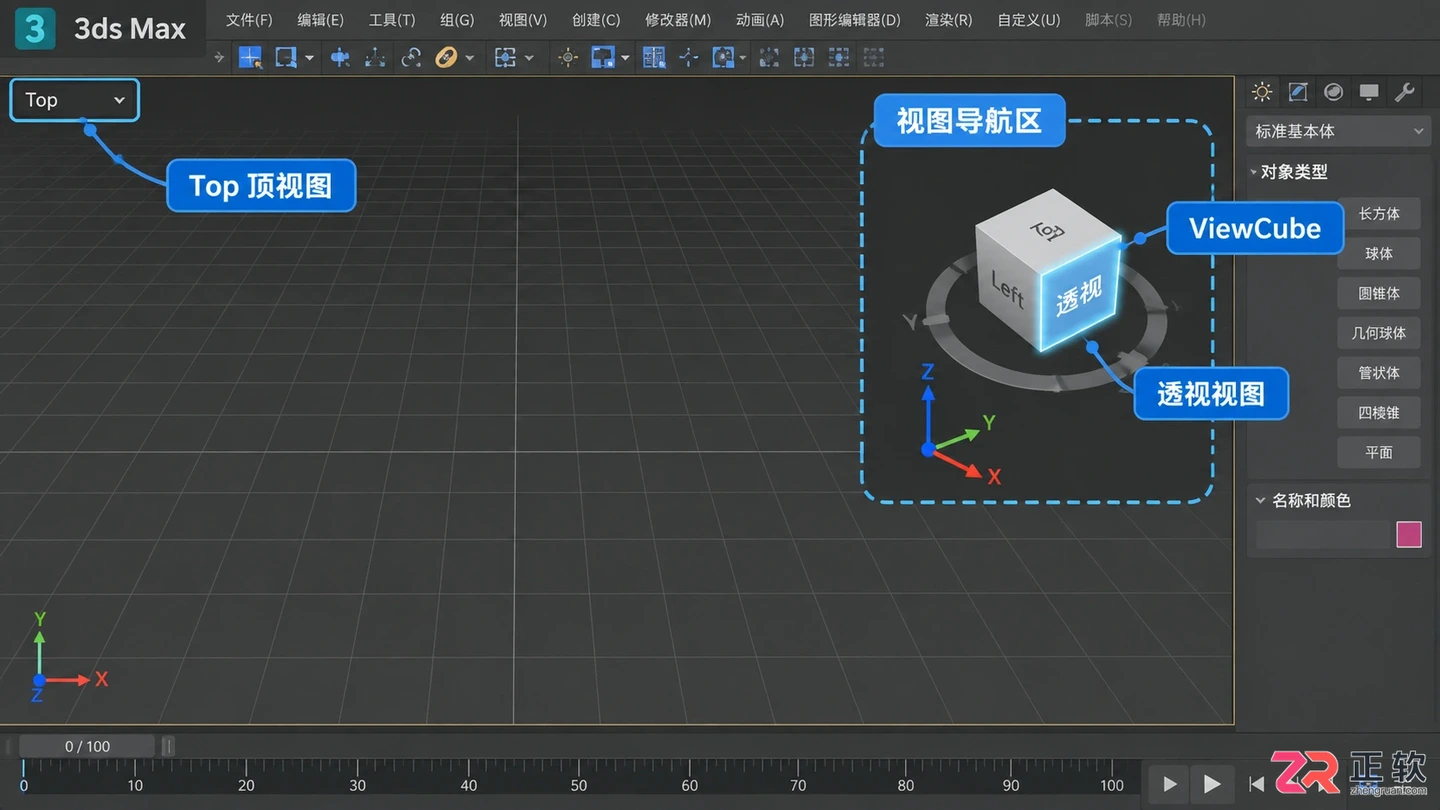1440x810 pixels.
Task: Click the orange chain link toolbar icon
Action: (446, 58)
